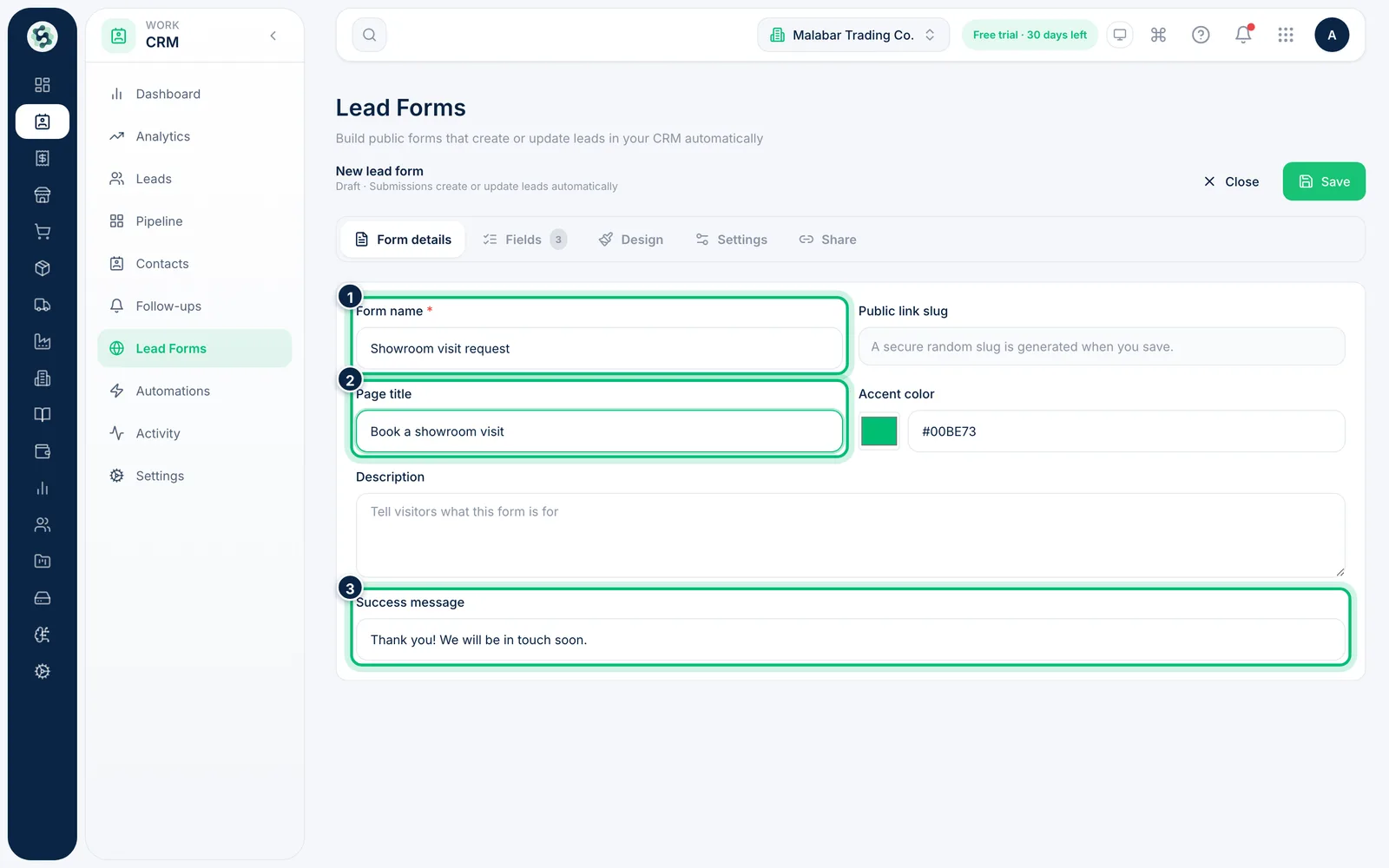This screenshot has height=868, width=1389.
Task: Collapse the CRM sidebar with the chevron
Action: coord(273,36)
